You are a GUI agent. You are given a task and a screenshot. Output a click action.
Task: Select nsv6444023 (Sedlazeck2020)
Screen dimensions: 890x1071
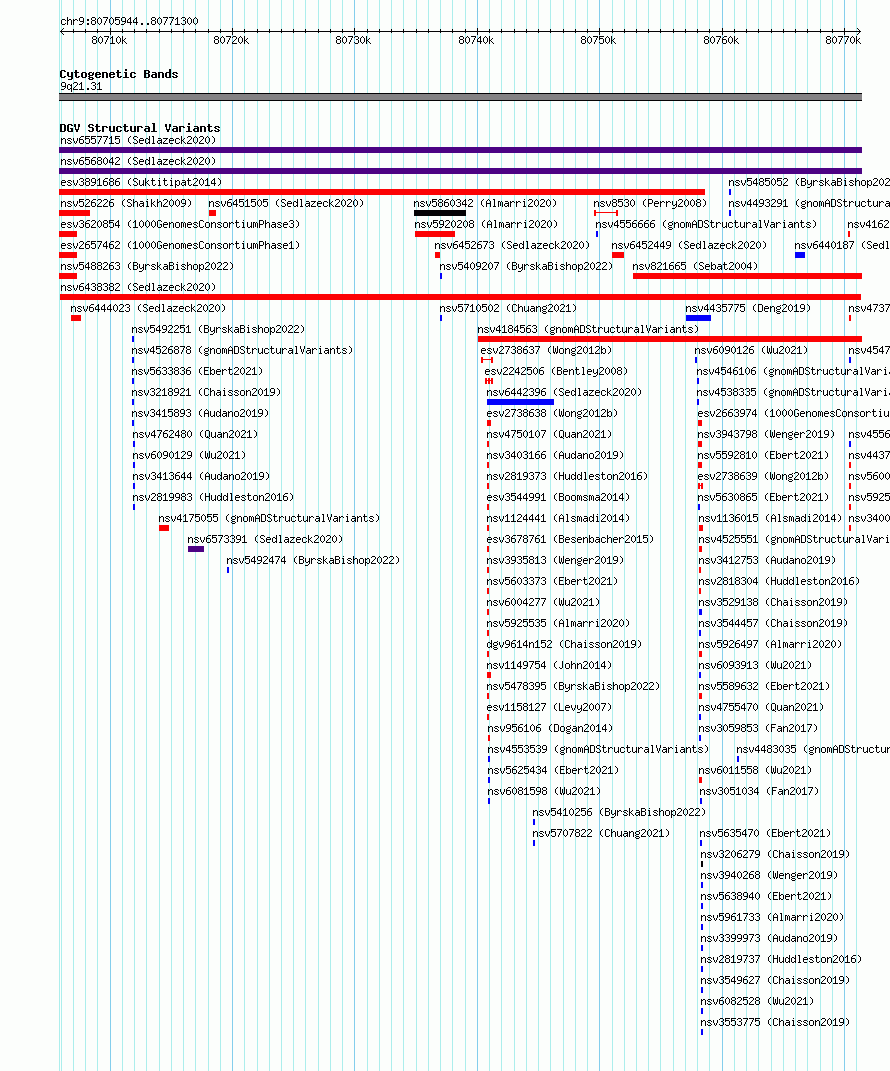pos(148,309)
